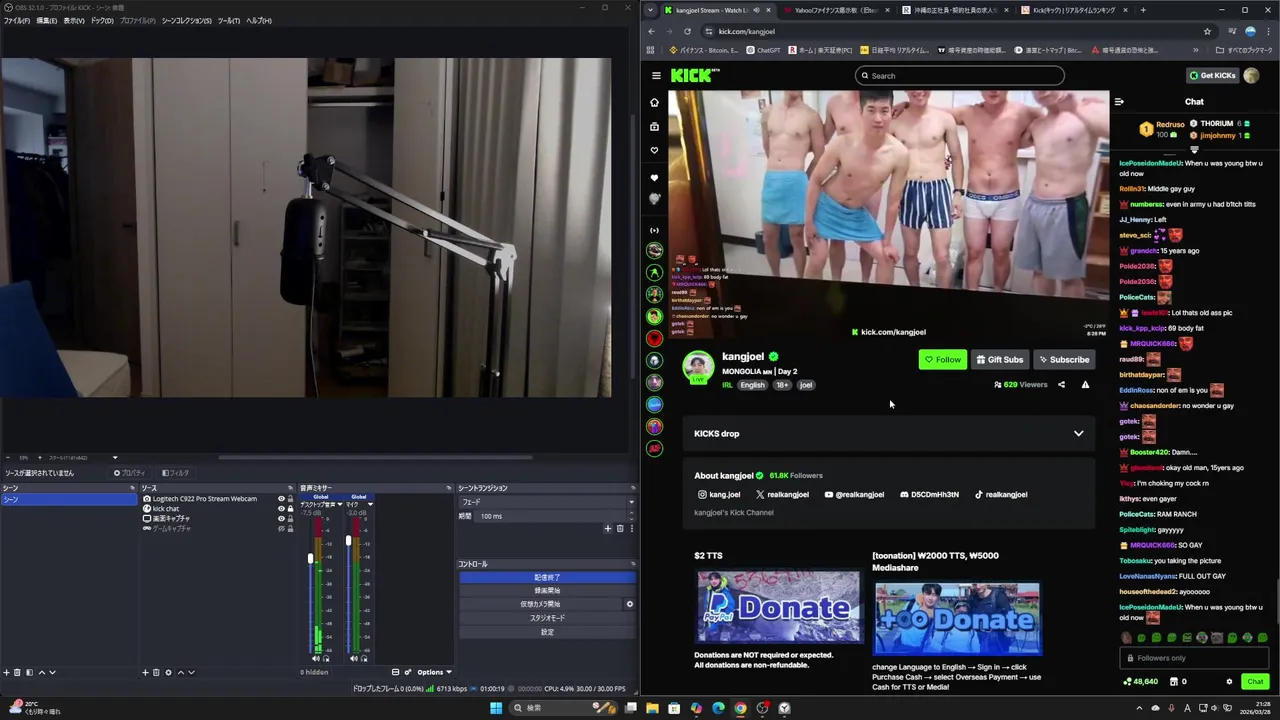Click the Gift Subs button
The image size is (1280, 720).
point(999,360)
